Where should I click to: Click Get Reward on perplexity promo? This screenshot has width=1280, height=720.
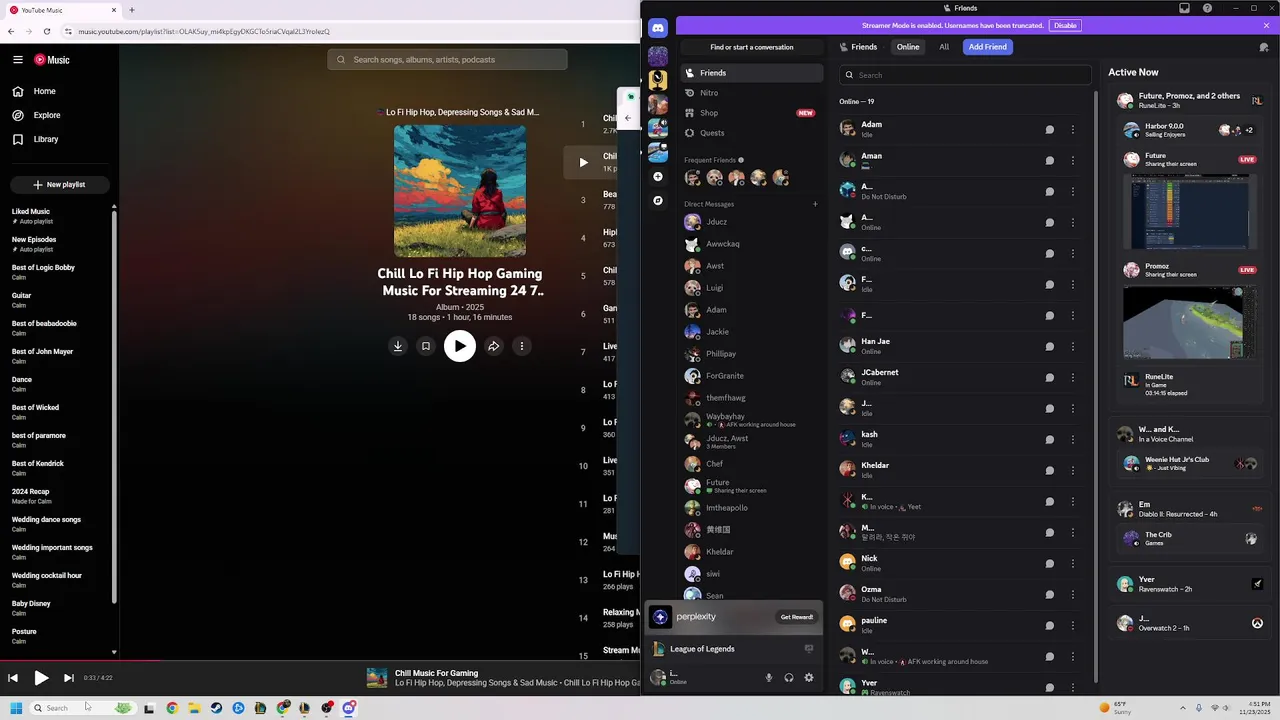(797, 617)
